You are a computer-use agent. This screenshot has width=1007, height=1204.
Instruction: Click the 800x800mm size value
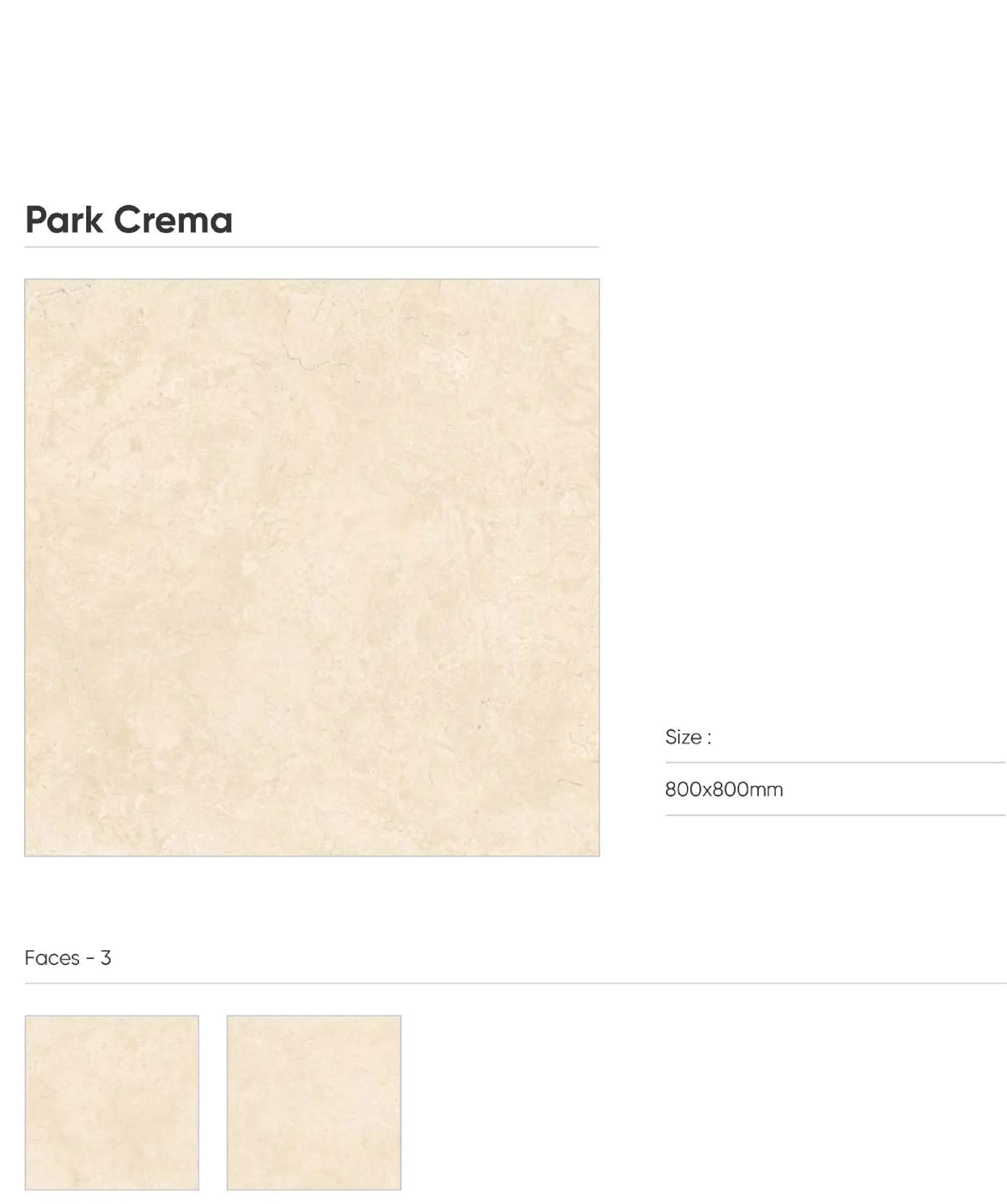coord(724,789)
